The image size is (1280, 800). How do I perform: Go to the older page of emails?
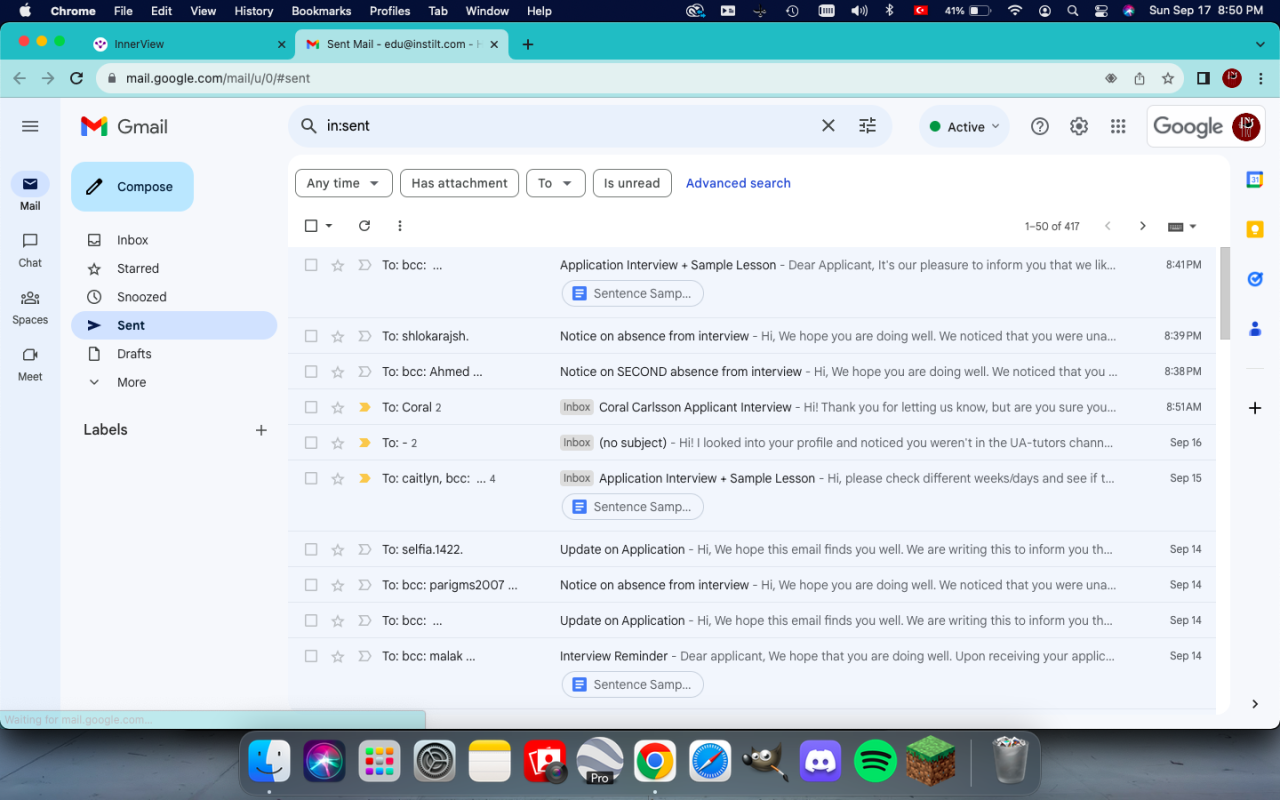click(x=1143, y=226)
